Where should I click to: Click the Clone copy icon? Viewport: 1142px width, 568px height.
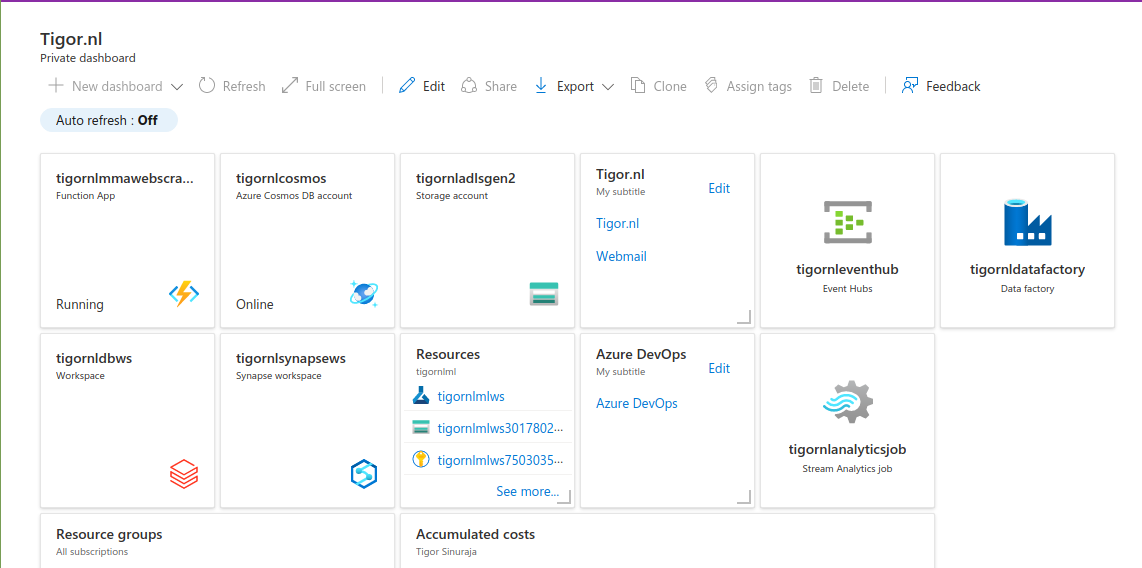point(638,86)
